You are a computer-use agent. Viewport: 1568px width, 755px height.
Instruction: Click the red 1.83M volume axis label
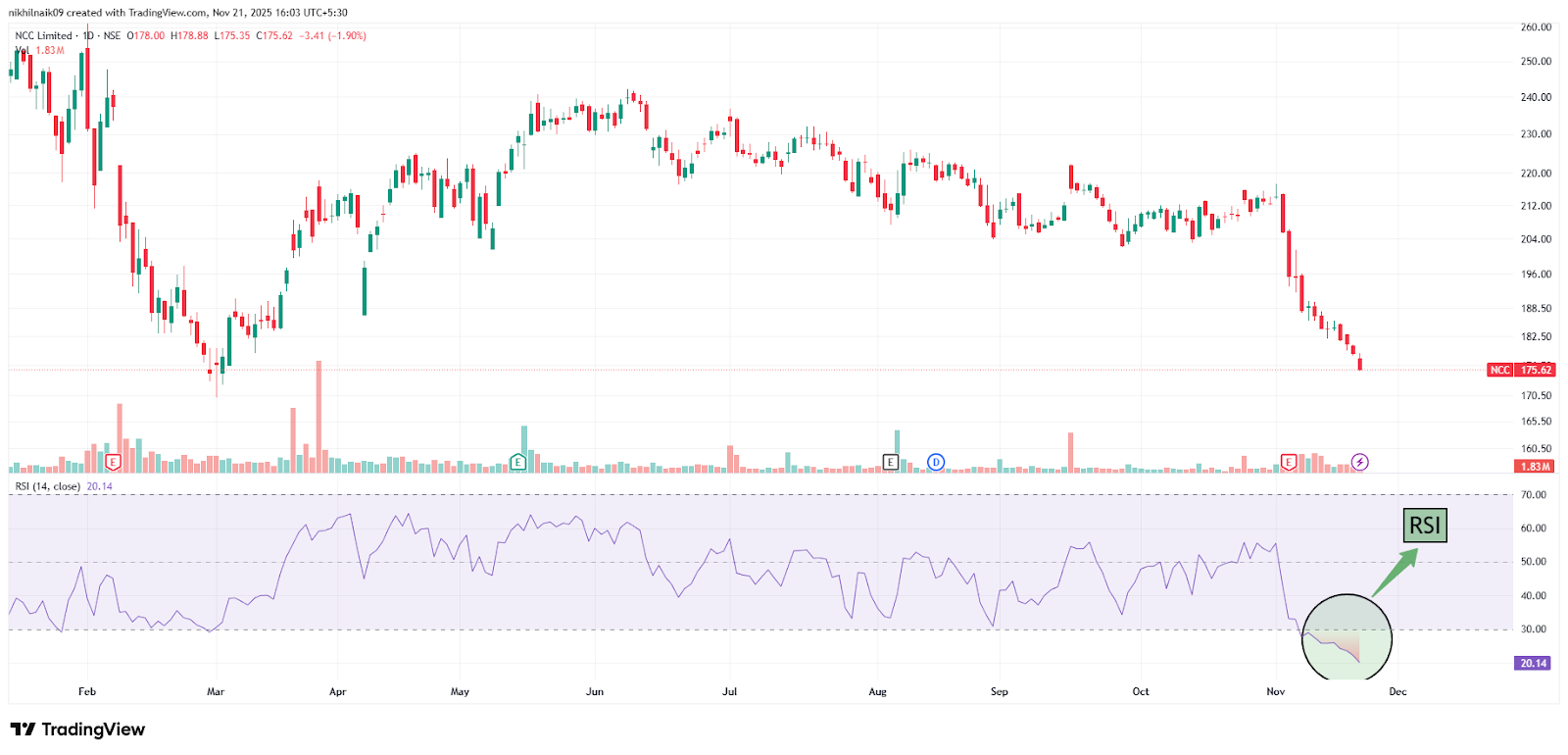click(1535, 467)
